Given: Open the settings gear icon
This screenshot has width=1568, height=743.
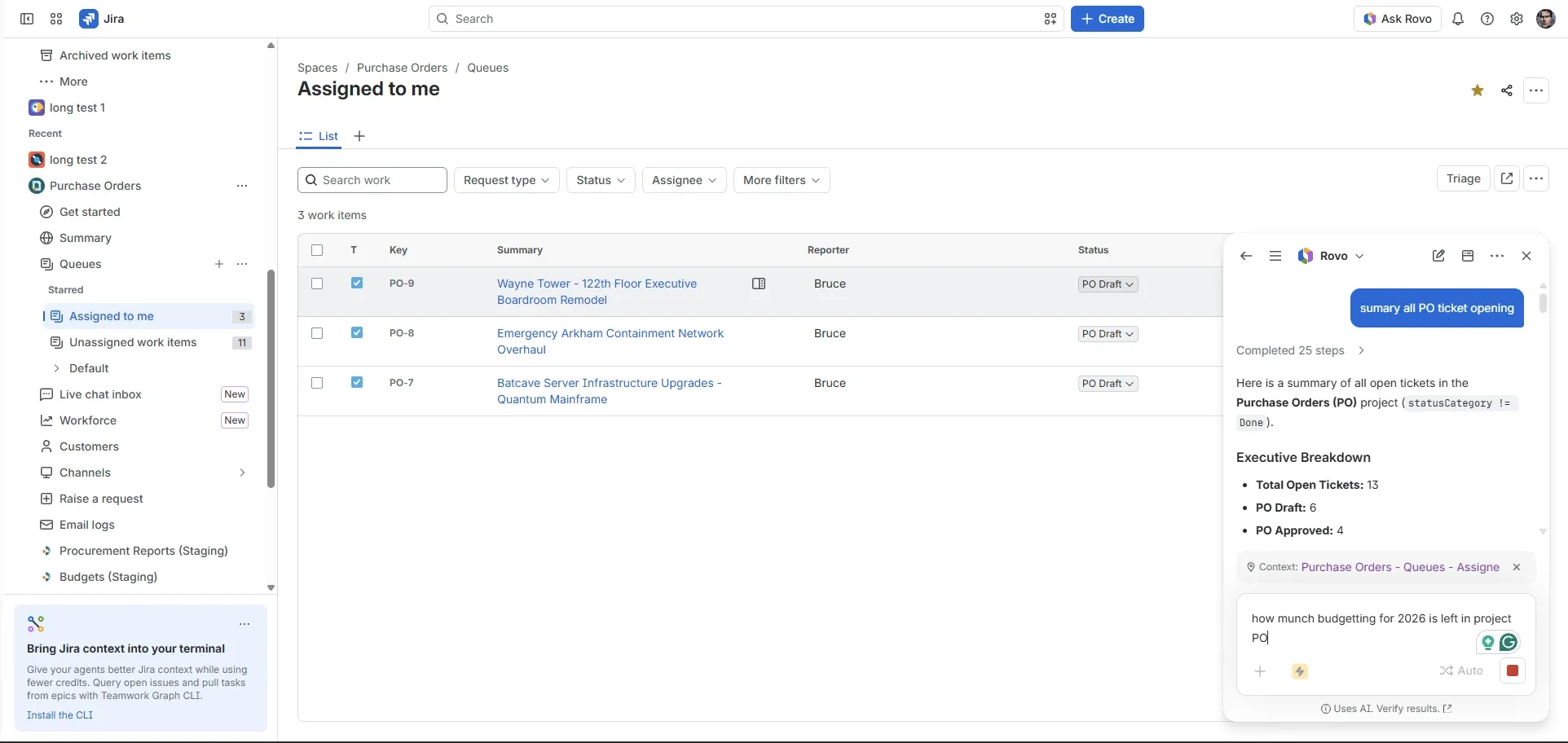Looking at the screenshot, I should [x=1517, y=19].
